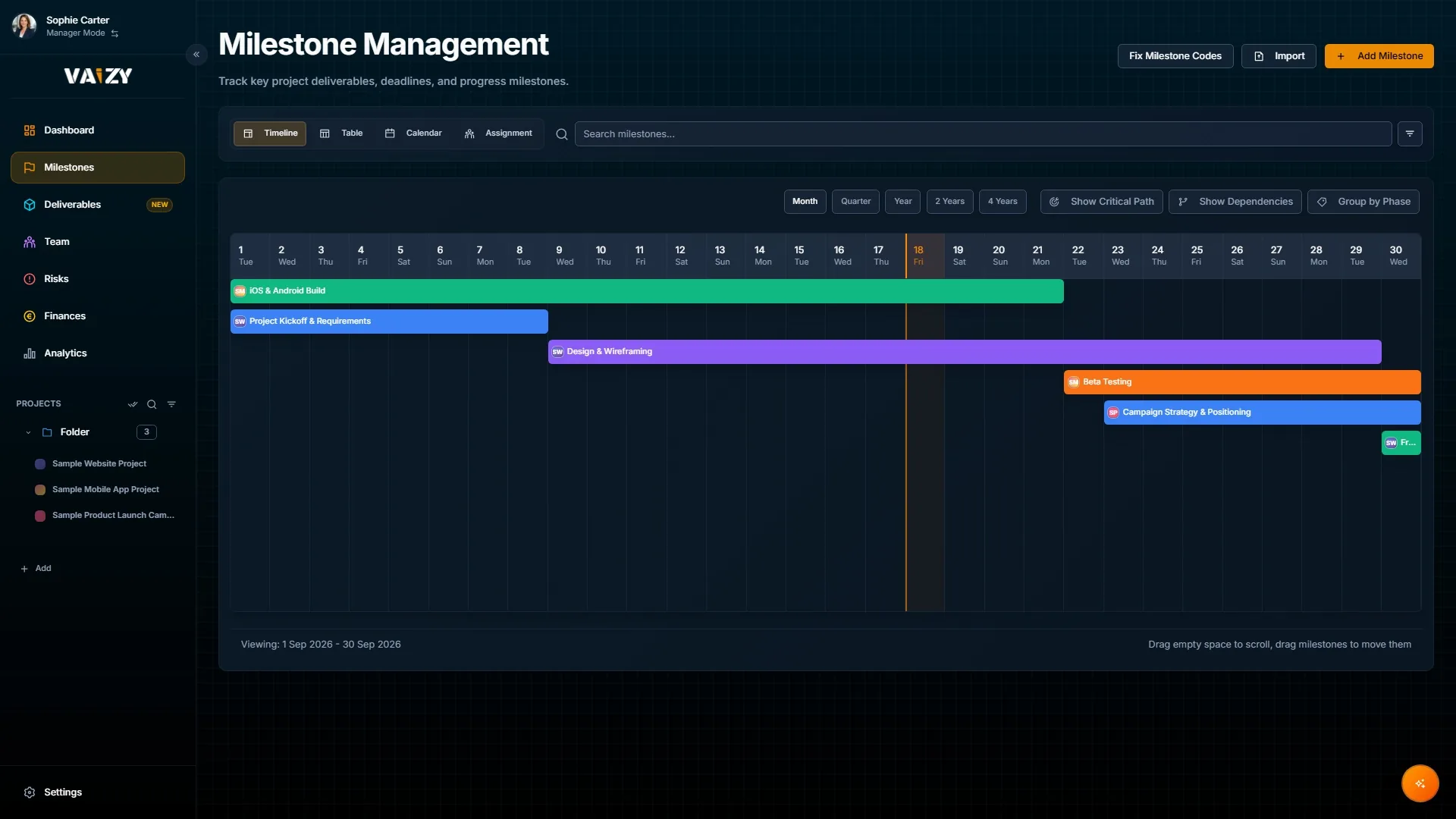The height and width of the screenshot is (819, 1456).
Task: Open Sample Mobile App Project
Action: 105,489
